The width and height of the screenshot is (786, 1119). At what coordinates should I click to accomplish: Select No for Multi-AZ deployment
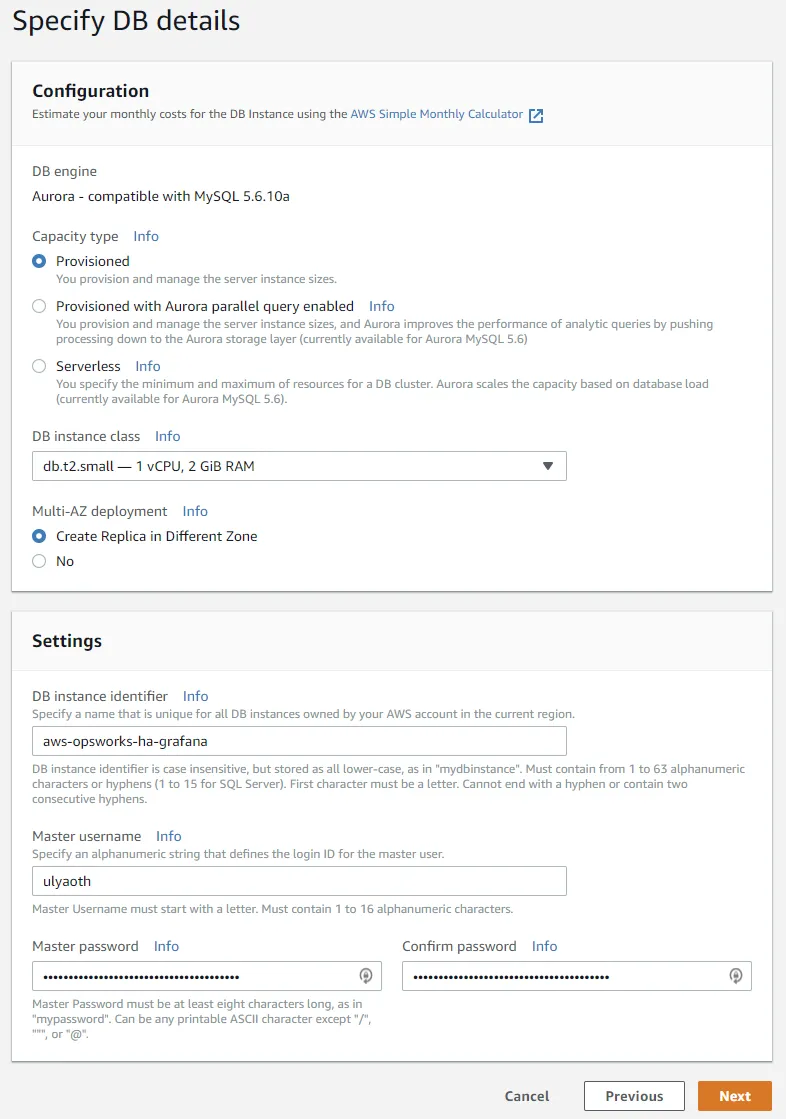point(39,561)
